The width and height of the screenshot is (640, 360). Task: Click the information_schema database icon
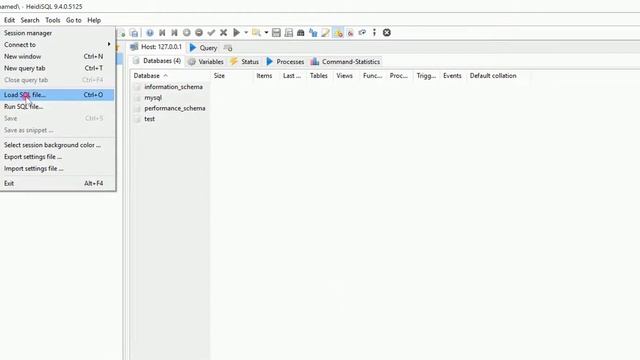137,87
